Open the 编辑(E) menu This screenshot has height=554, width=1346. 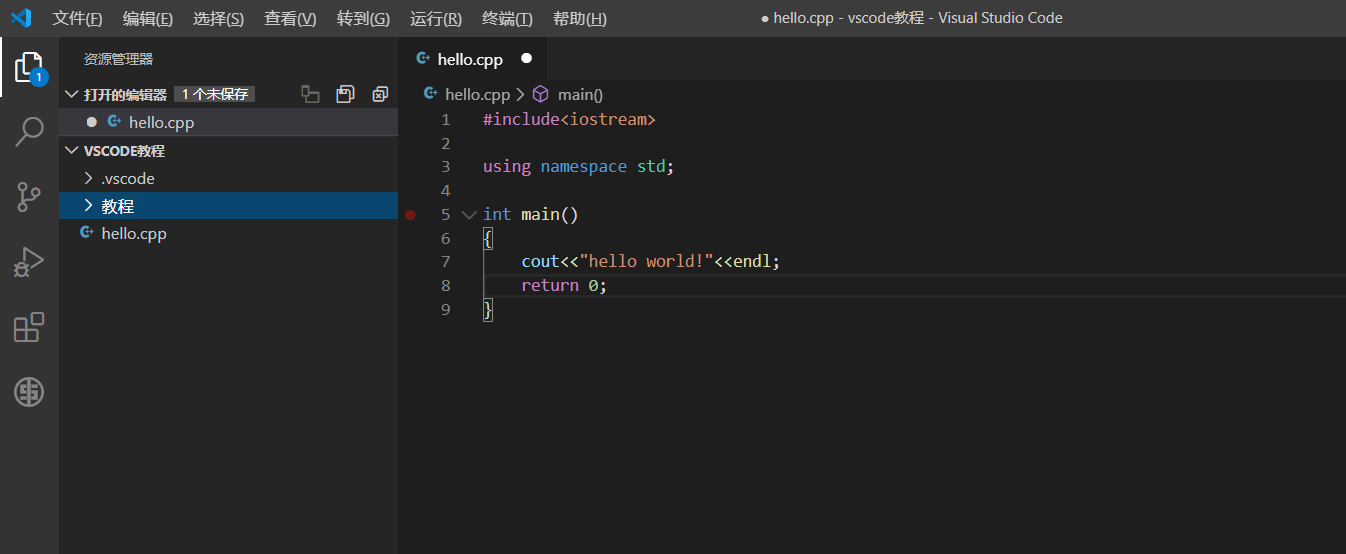pos(148,19)
